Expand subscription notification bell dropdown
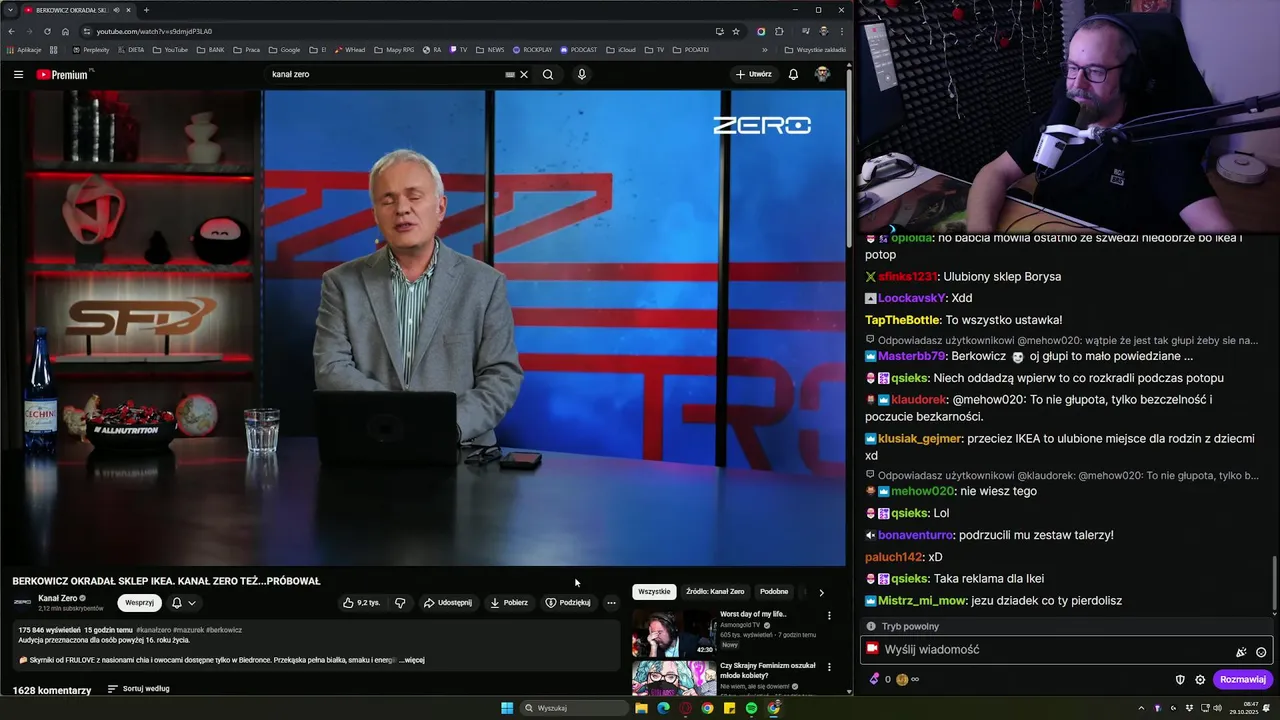The image size is (1280, 720). click(x=183, y=603)
